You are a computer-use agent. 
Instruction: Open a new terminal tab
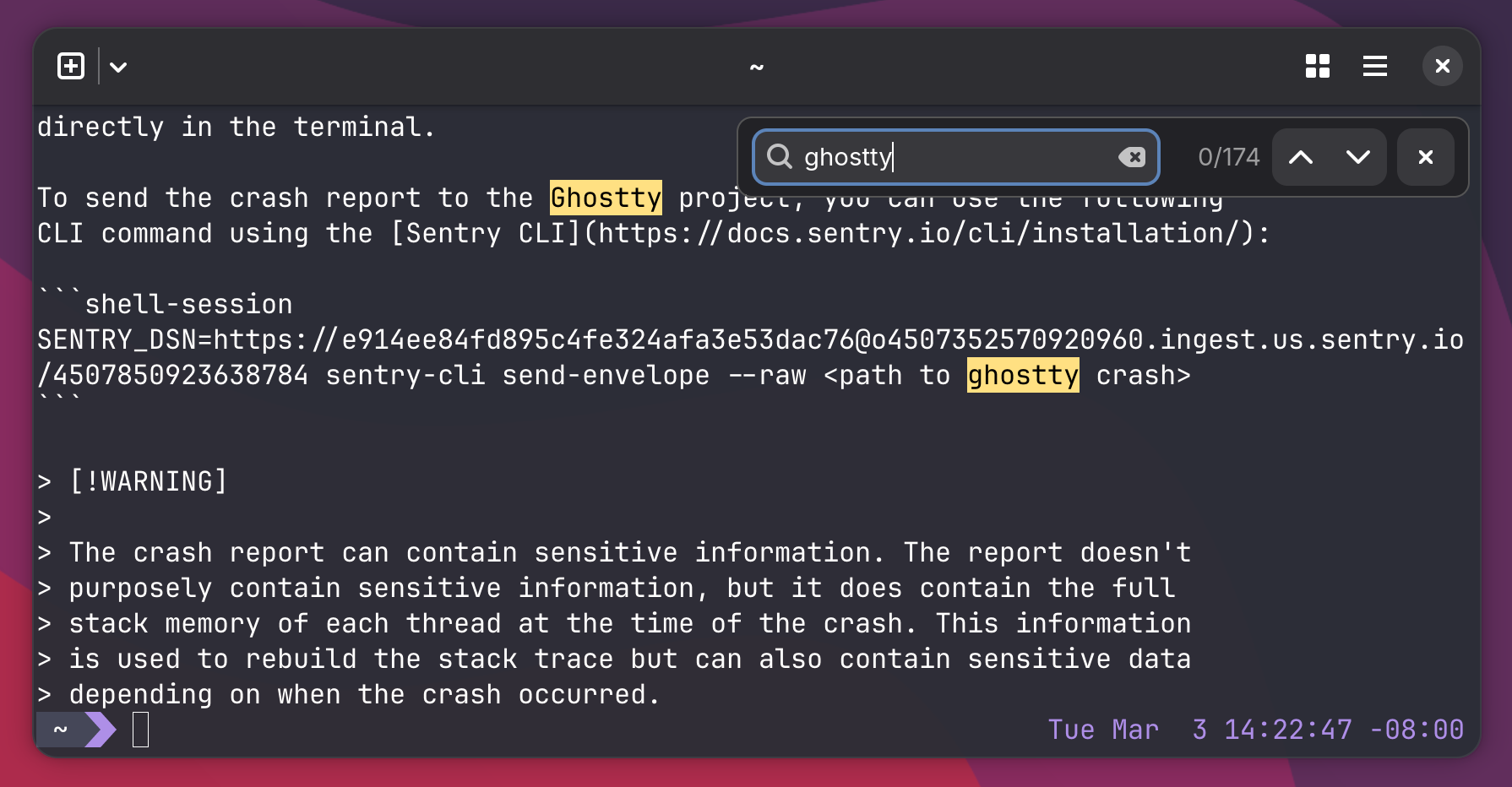point(71,66)
